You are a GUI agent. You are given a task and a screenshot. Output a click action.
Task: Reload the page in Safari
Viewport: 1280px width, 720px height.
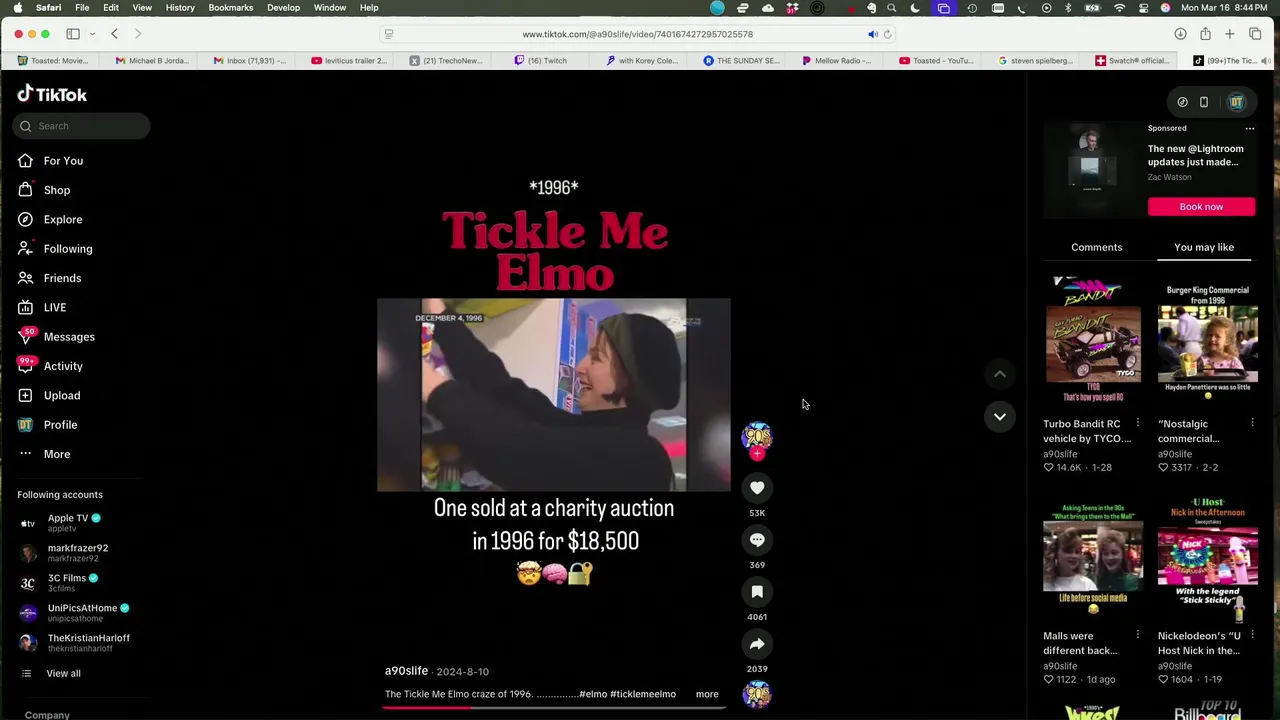tap(887, 34)
